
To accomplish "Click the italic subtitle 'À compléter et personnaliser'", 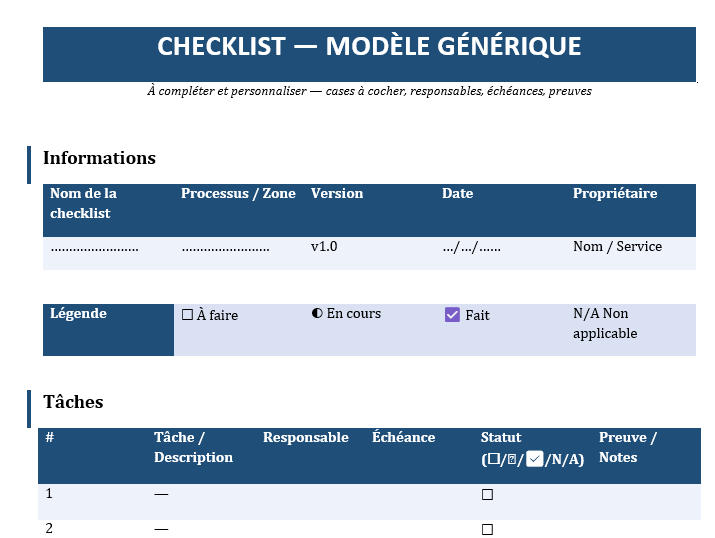I will click(369, 91).
